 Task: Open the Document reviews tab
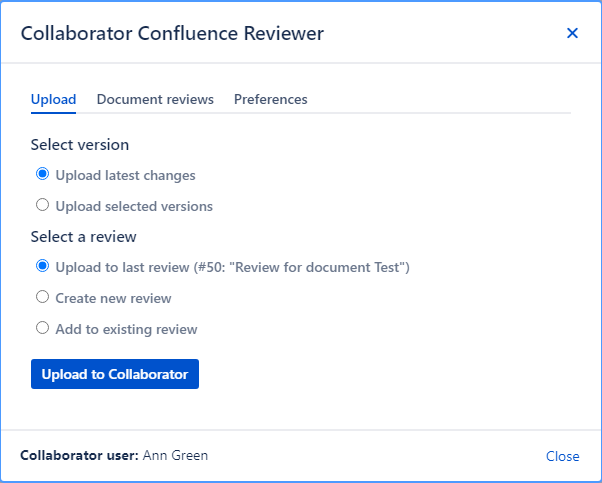coord(155,100)
